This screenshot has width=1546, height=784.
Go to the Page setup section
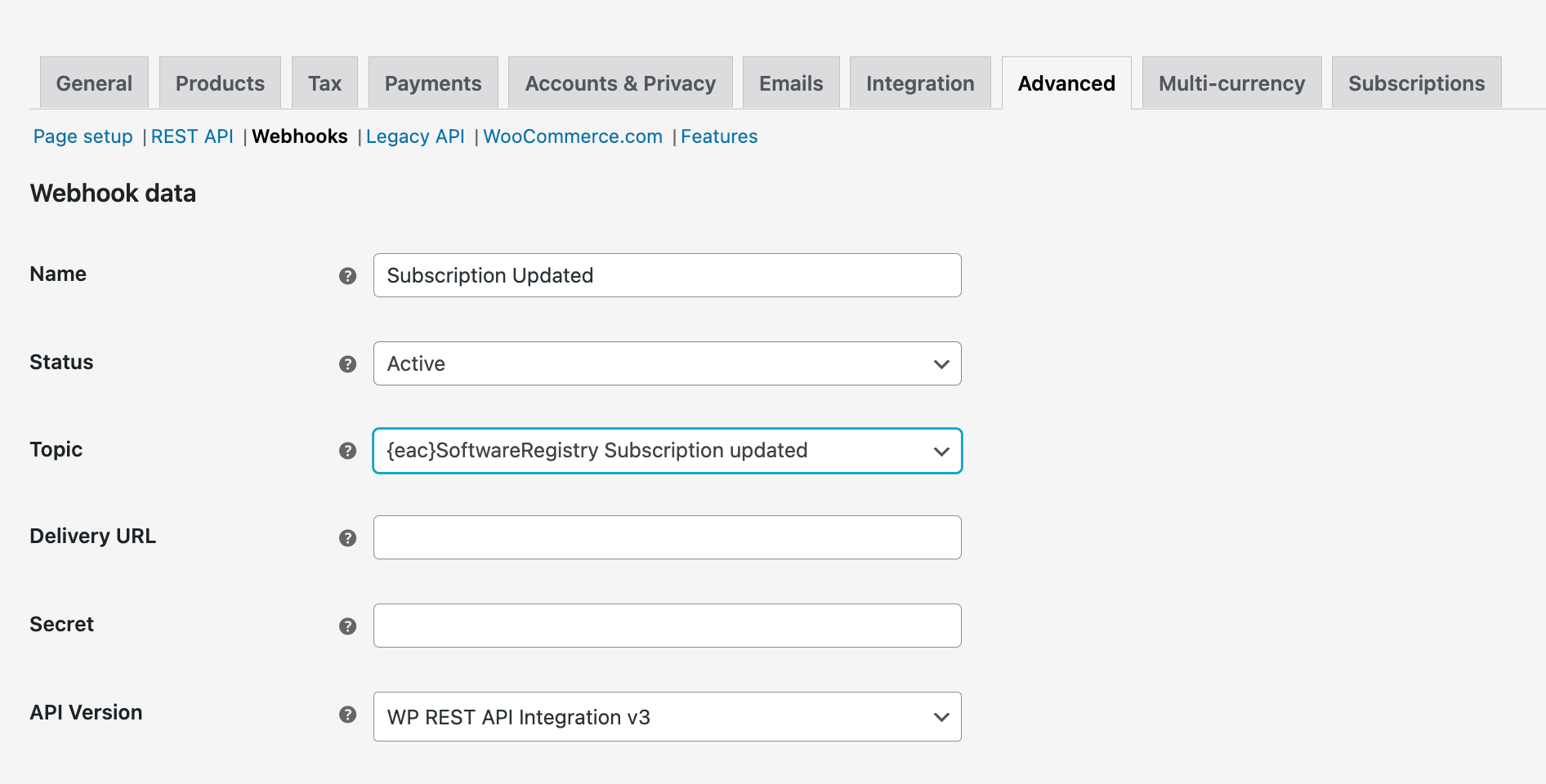83,136
